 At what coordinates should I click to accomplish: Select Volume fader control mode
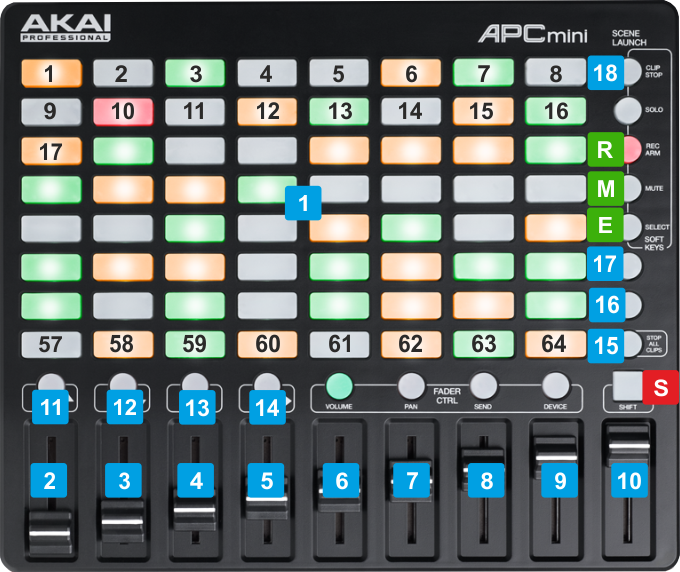click(340, 384)
